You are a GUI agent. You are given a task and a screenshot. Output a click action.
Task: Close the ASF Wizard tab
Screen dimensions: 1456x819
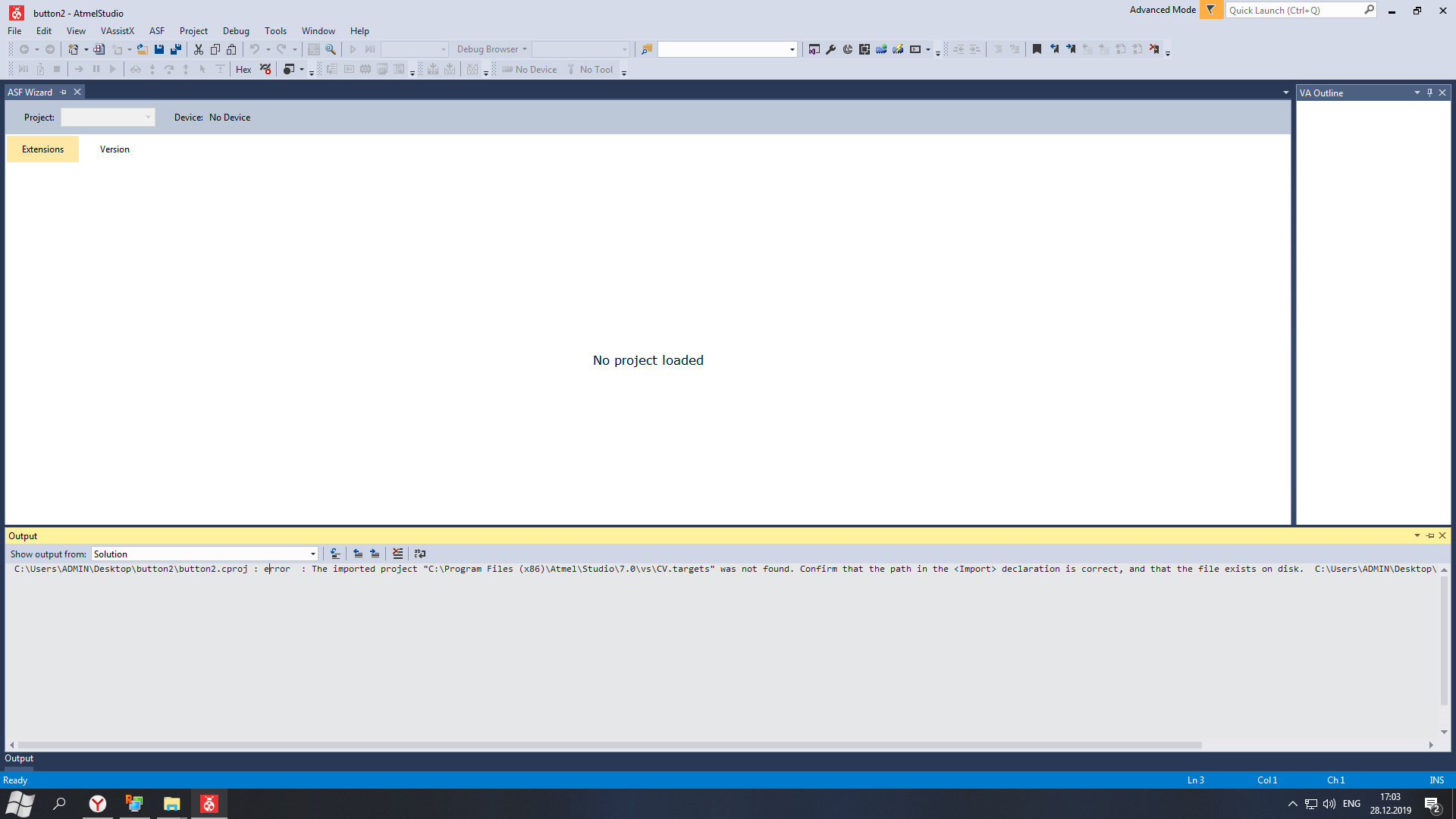[77, 93]
